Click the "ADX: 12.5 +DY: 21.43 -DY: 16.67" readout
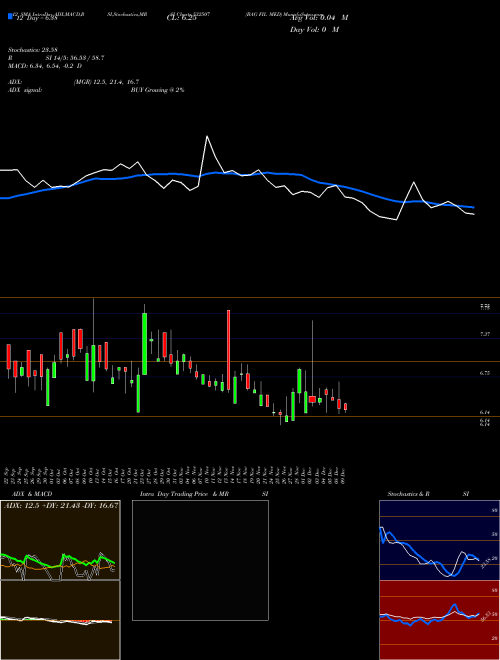This screenshot has height=660, width=500. (x=61, y=506)
